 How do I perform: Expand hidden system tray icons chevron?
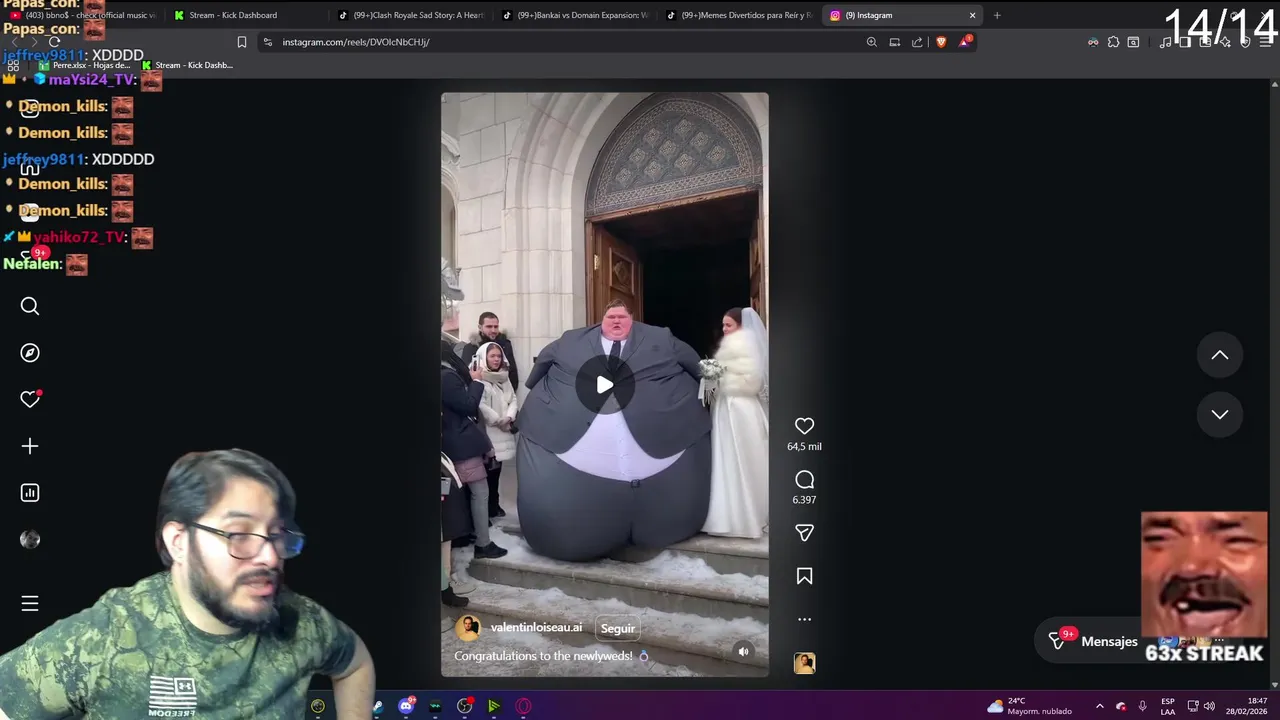click(1100, 706)
